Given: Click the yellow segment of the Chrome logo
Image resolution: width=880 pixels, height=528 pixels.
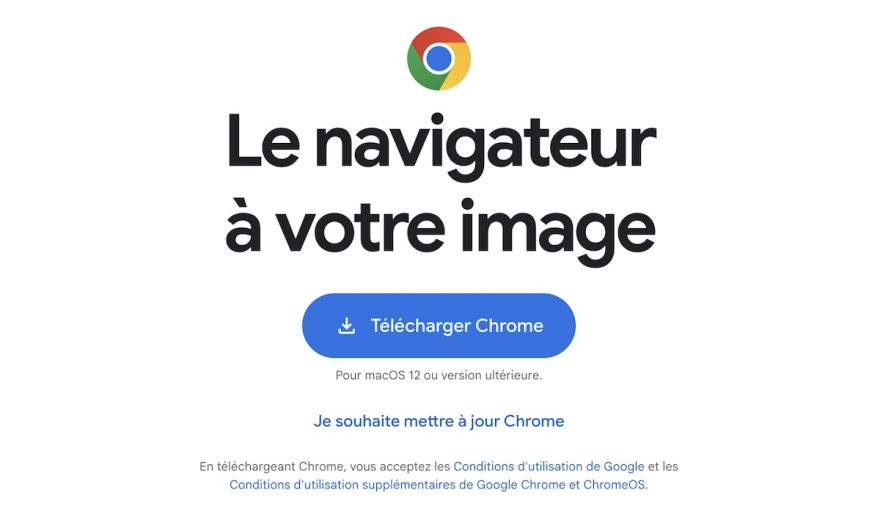Looking at the screenshot, I should [x=459, y=66].
